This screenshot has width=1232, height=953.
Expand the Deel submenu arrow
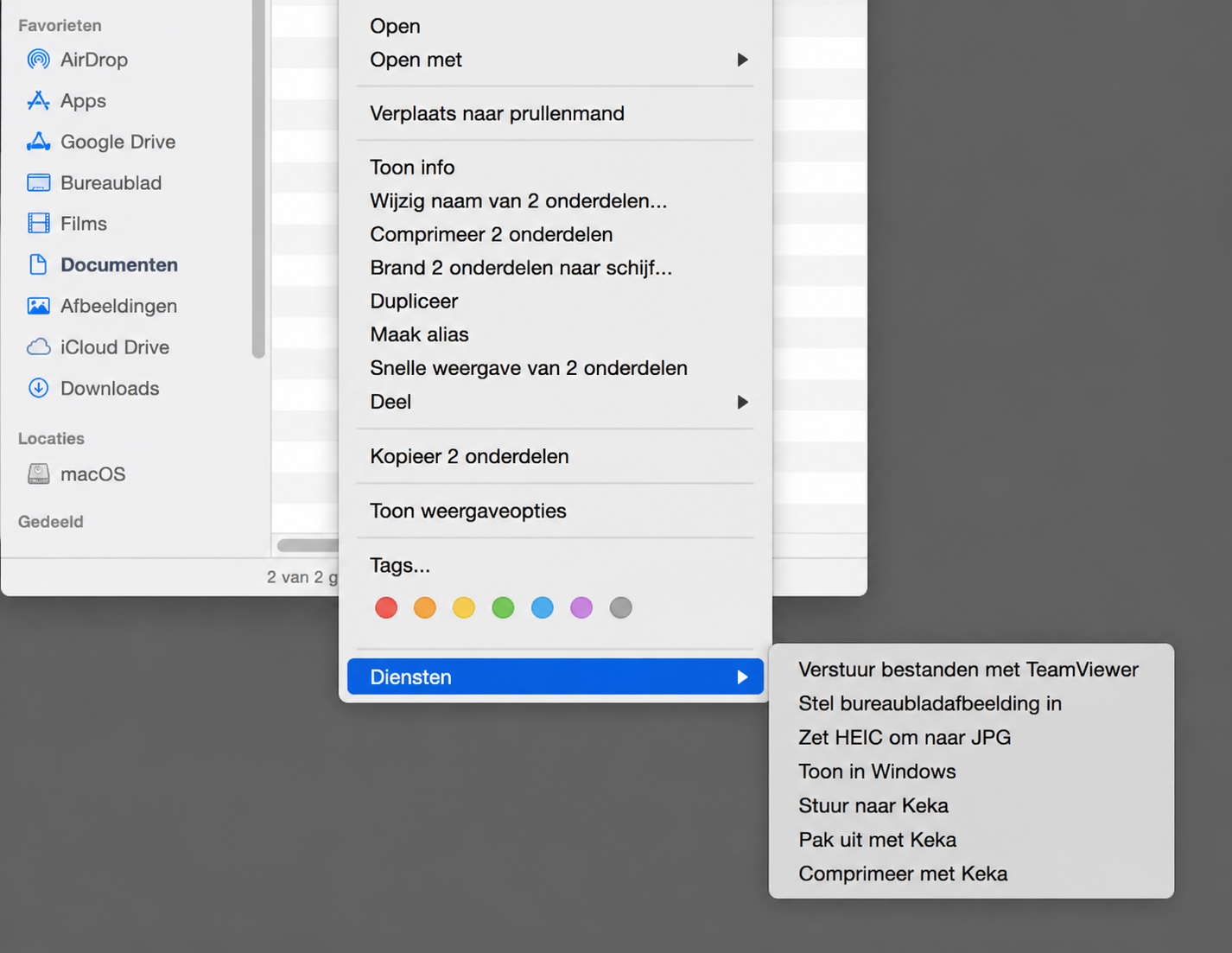742,402
